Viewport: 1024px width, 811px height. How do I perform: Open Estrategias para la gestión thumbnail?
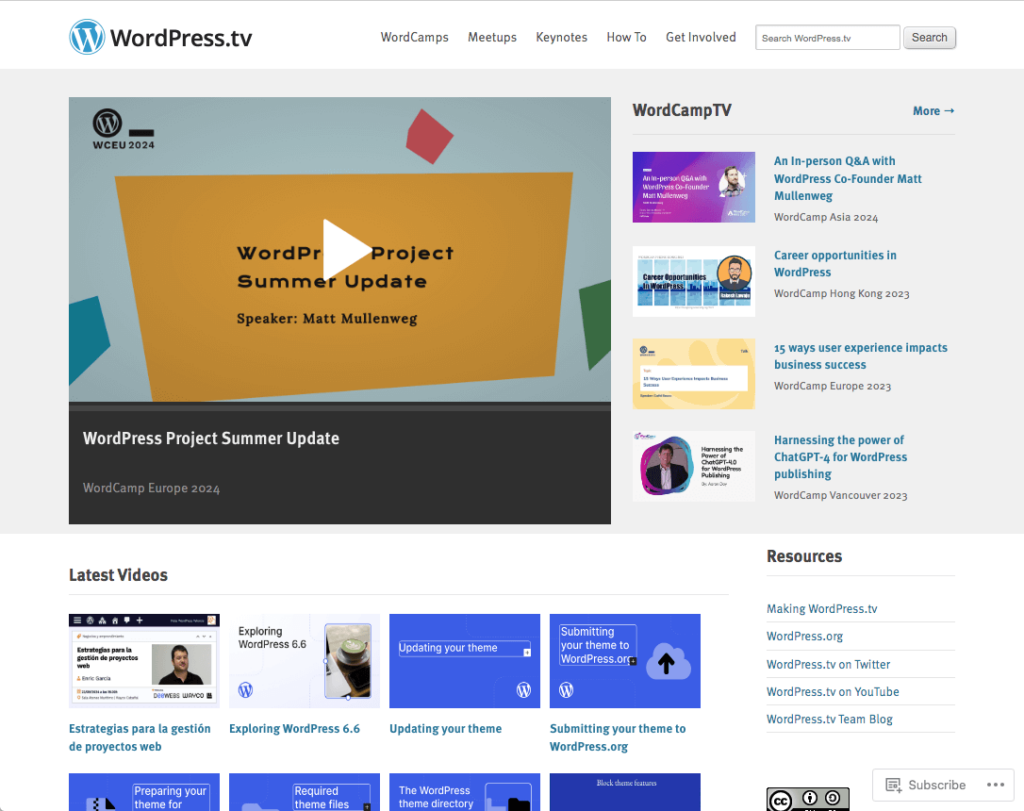[x=144, y=661]
